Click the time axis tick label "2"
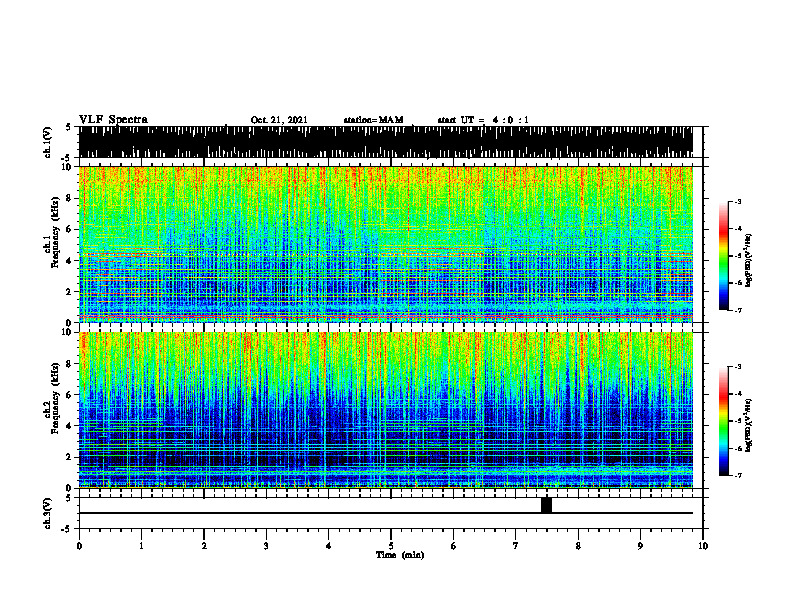The image size is (792, 612). click(204, 546)
